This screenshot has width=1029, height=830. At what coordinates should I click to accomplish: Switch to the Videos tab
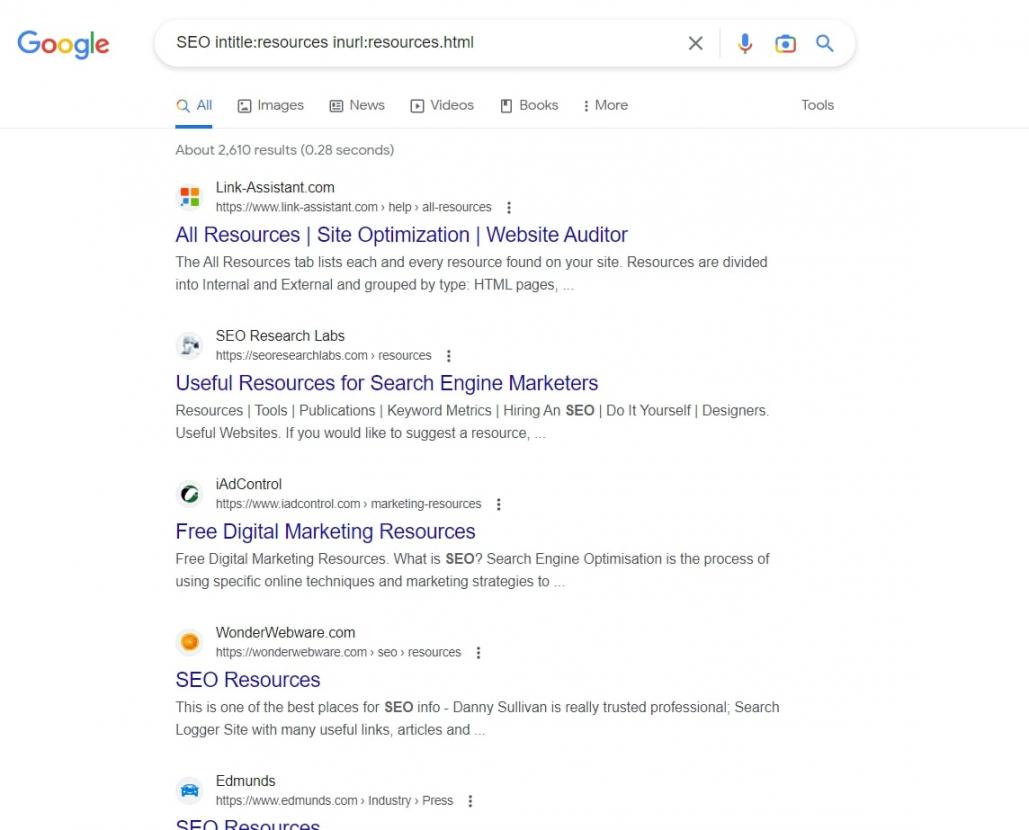(442, 105)
